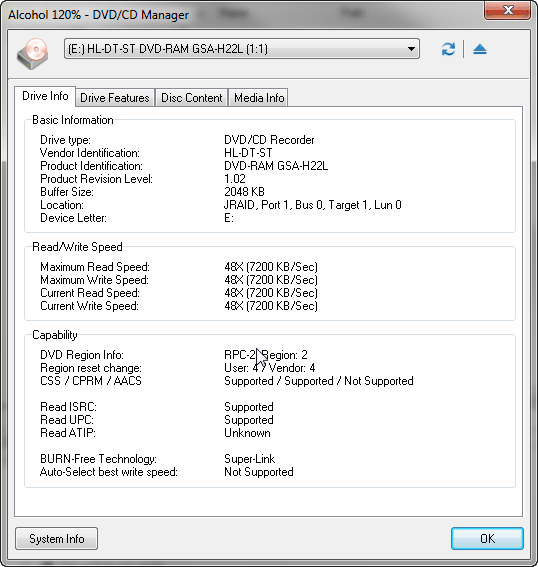Open the System Info button
Viewport: 538px width, 567px height.
[x=57, y=539]
